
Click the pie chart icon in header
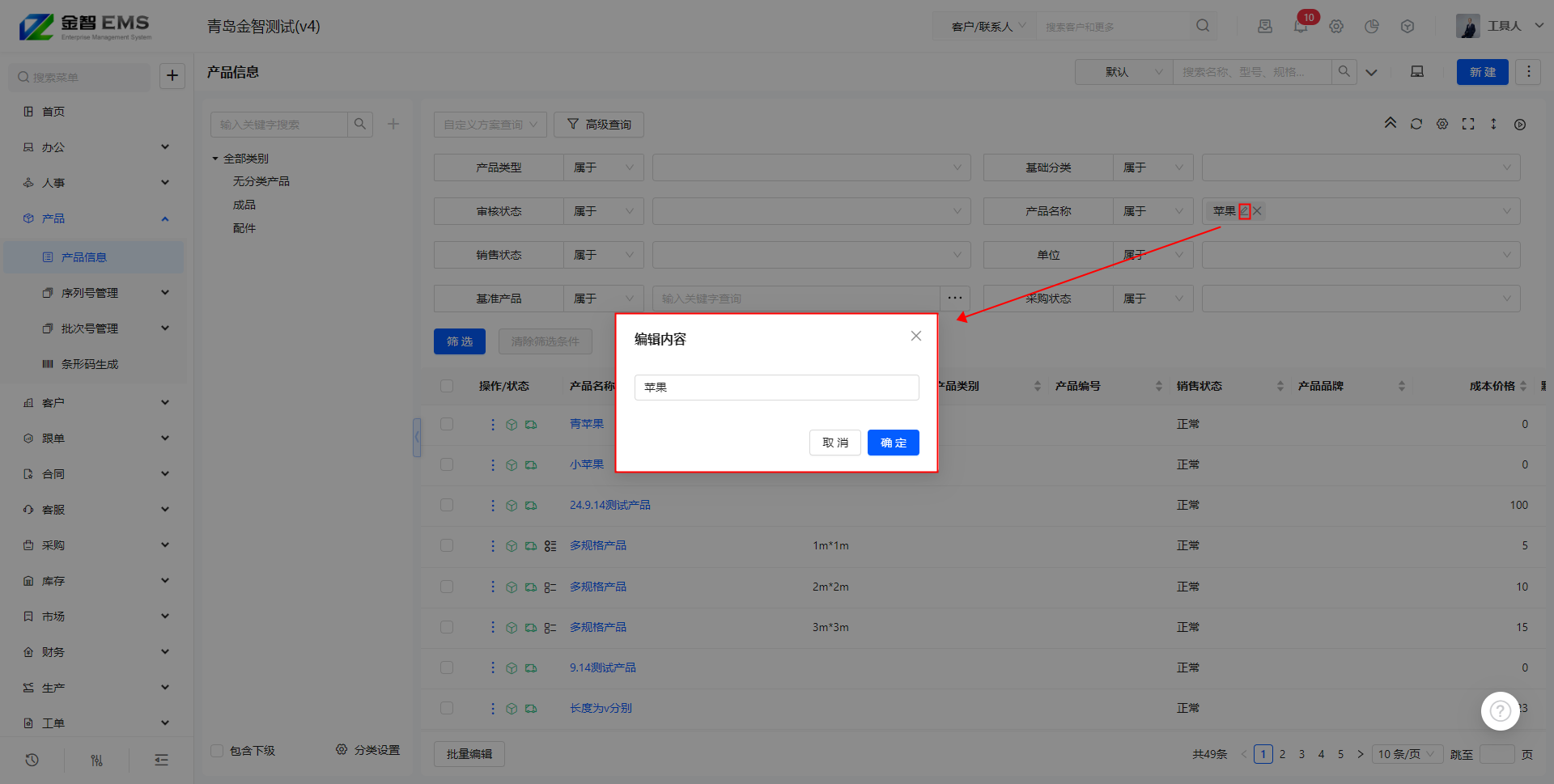tap(1372, 26)
